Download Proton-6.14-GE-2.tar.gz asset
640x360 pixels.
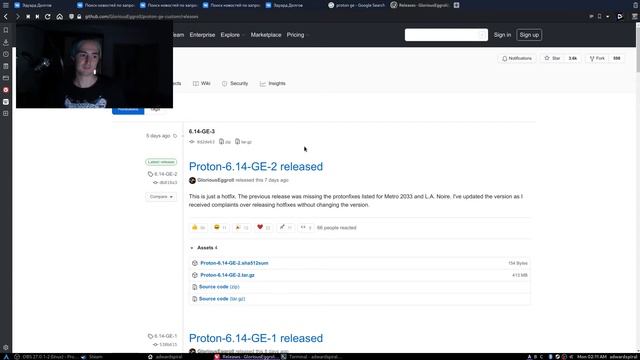pos(227,275)
